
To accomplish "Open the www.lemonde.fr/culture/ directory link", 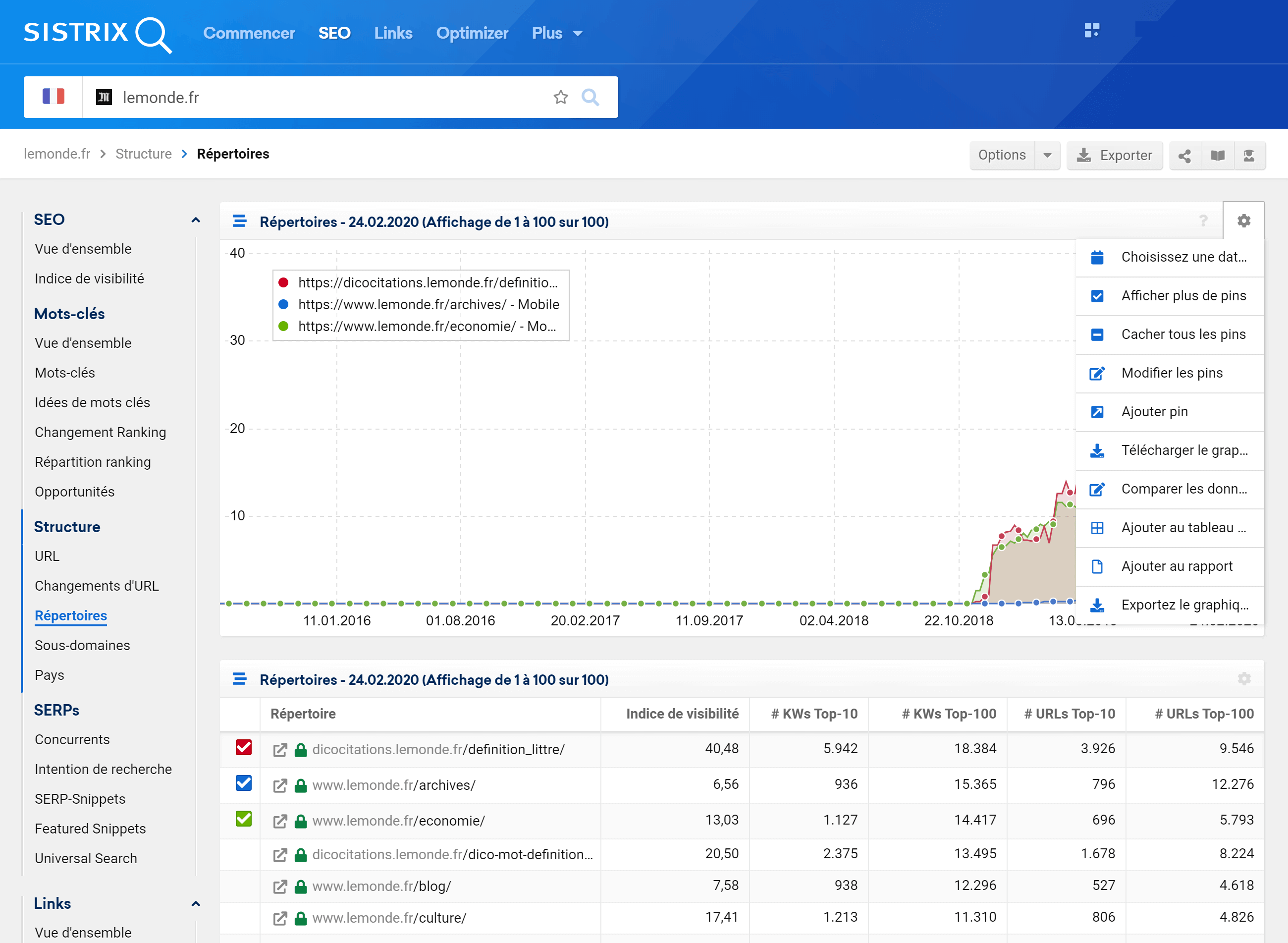I will tap(389, 918).
